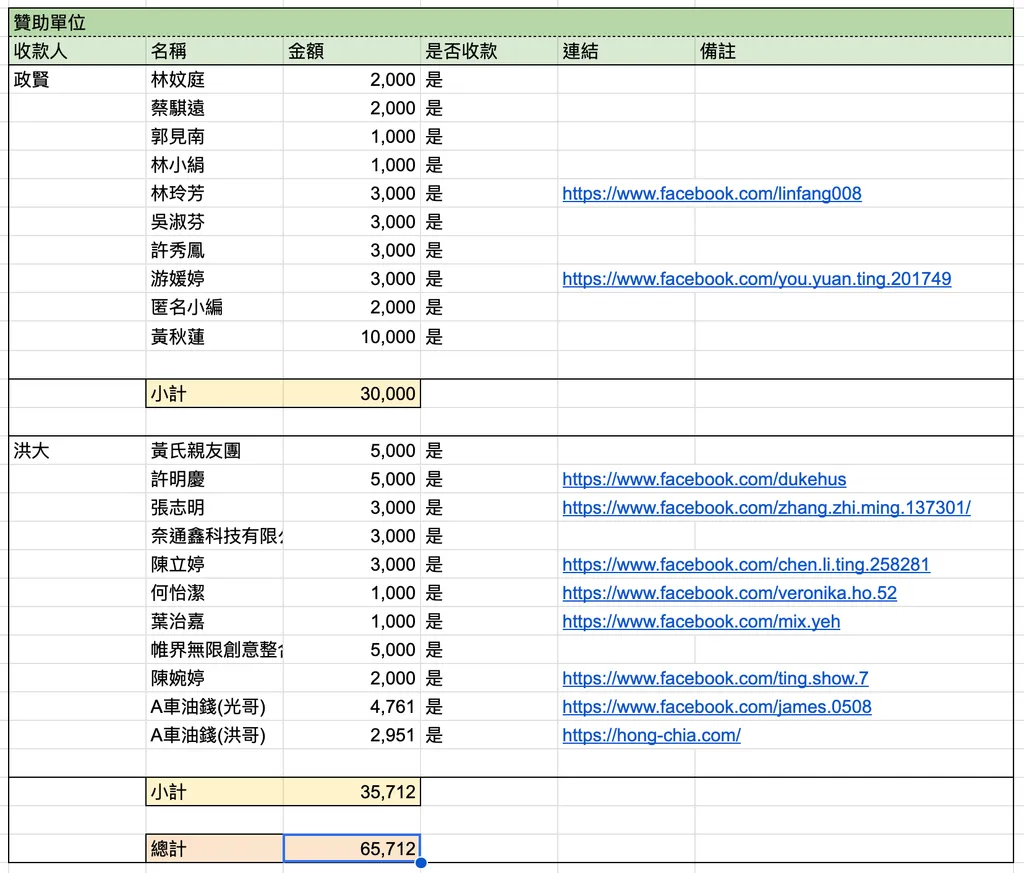
Task: Select the cell starting 帷界無限創意整
Action: (x=214, y=650)
